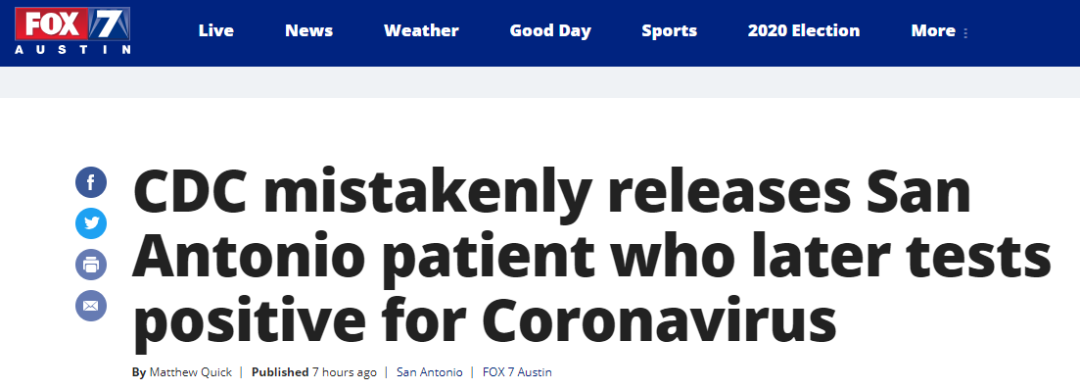Open the Sports section

tap(669, 32)
